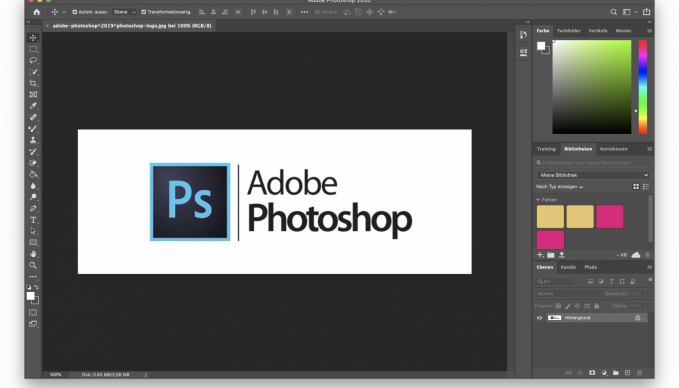This screenshot has width=679, height=388.
Task: Switch to the Muster tab
Action: pos(624,31)
